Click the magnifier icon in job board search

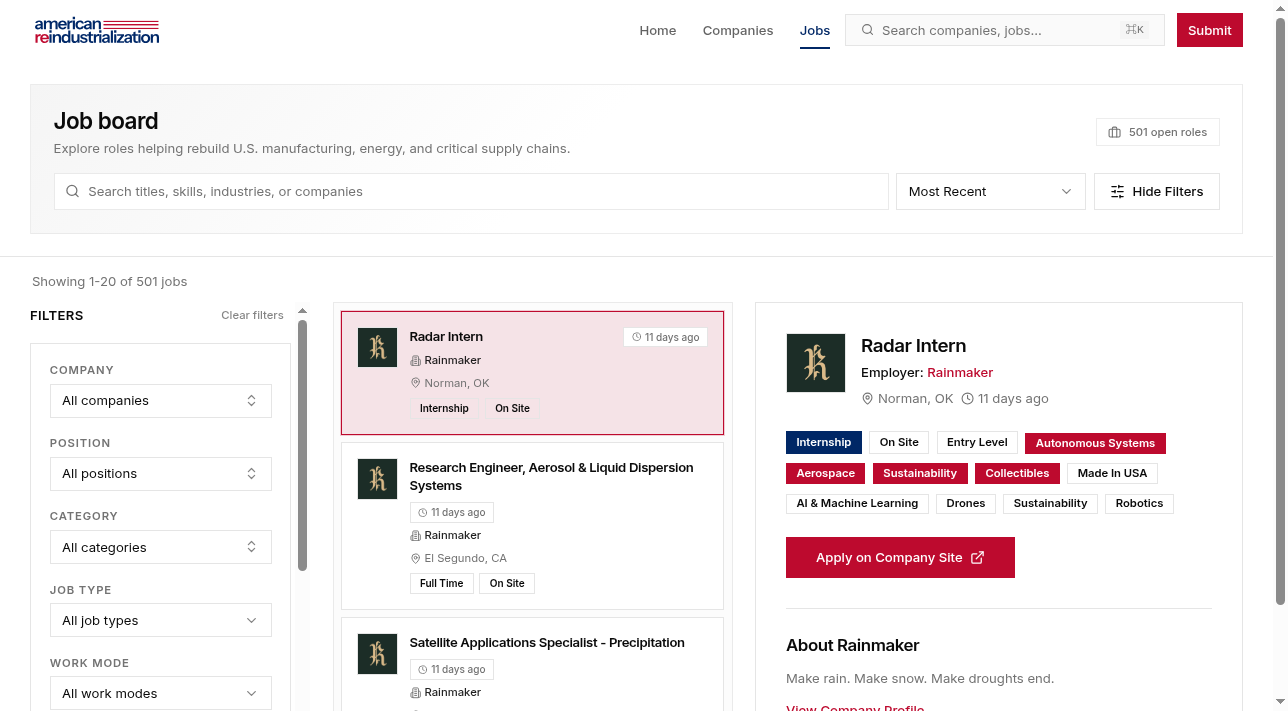point(72,191)
